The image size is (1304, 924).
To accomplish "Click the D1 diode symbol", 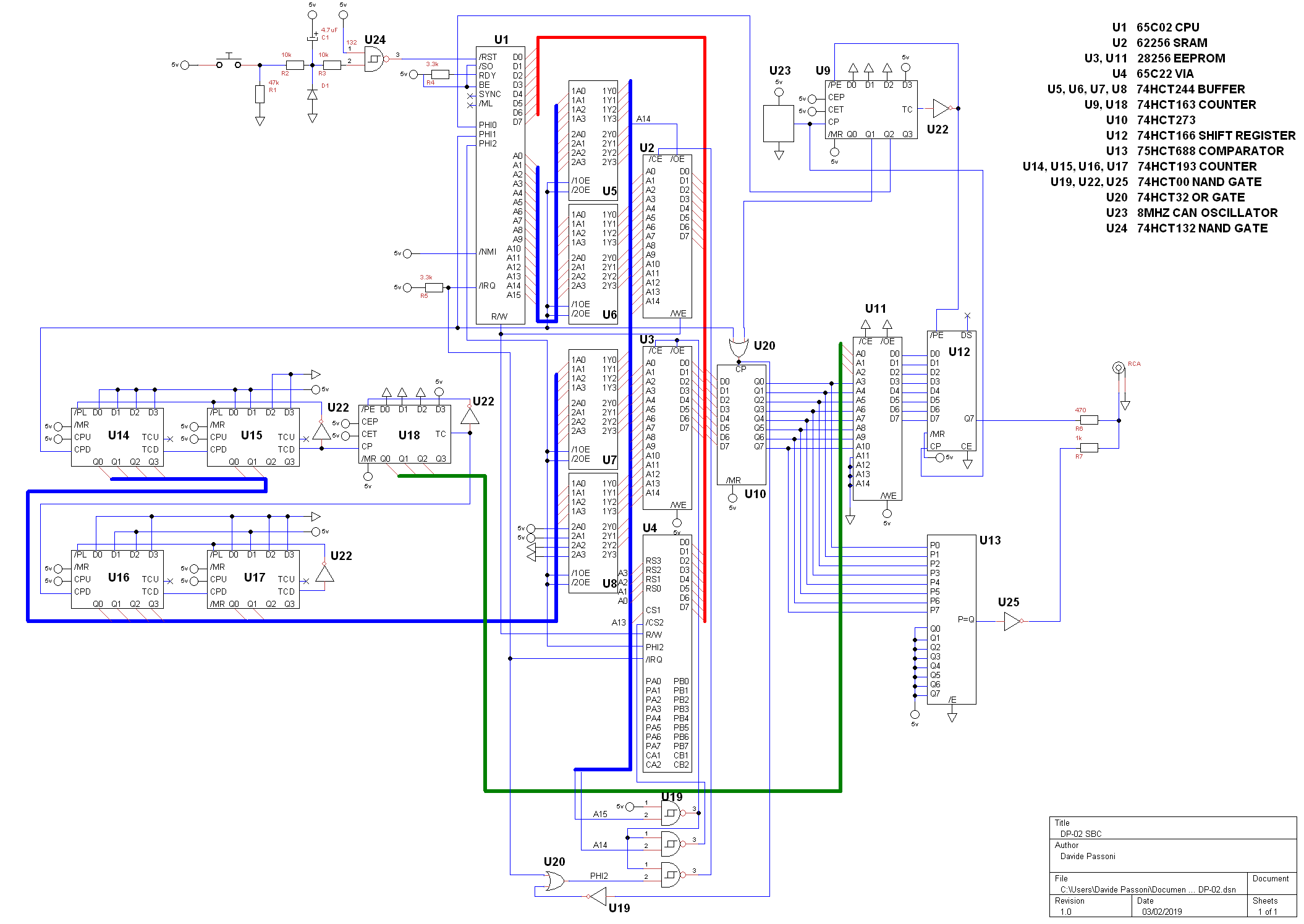I will pos(312,95).
